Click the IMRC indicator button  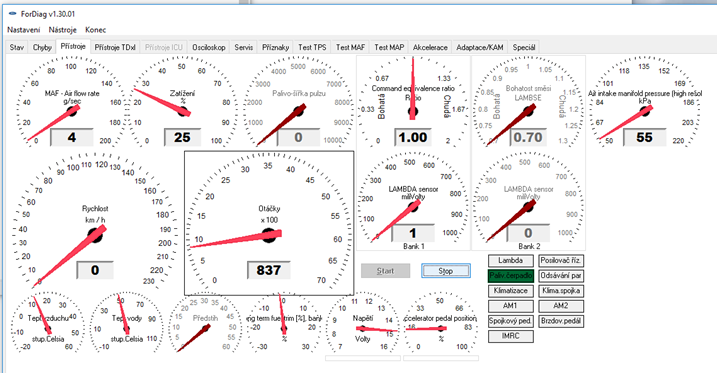coord(511,336)
